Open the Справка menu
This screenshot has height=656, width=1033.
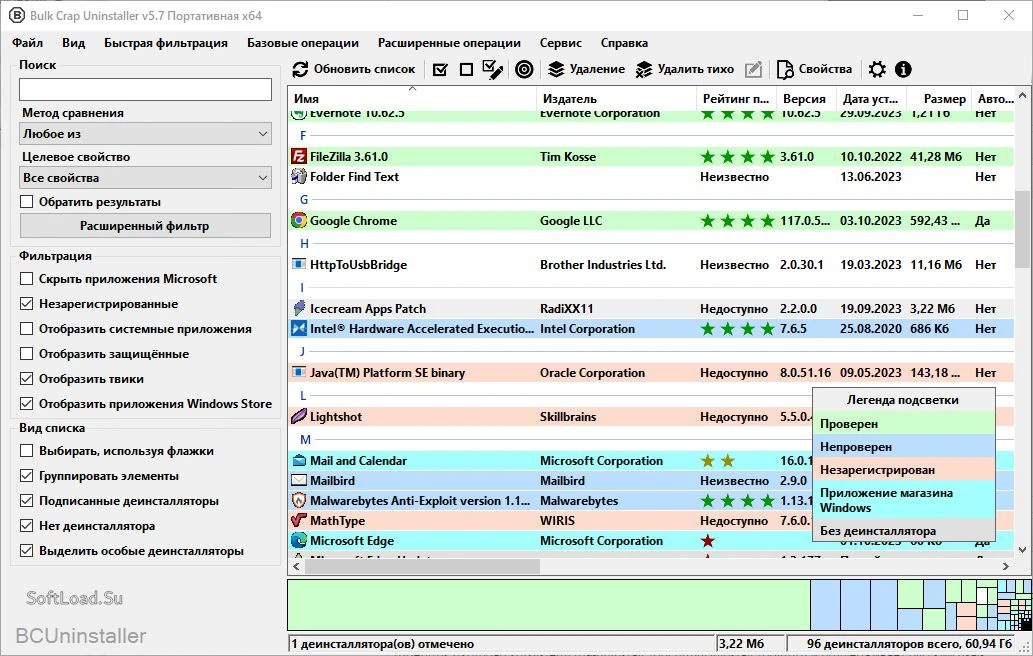coord(624,43)
